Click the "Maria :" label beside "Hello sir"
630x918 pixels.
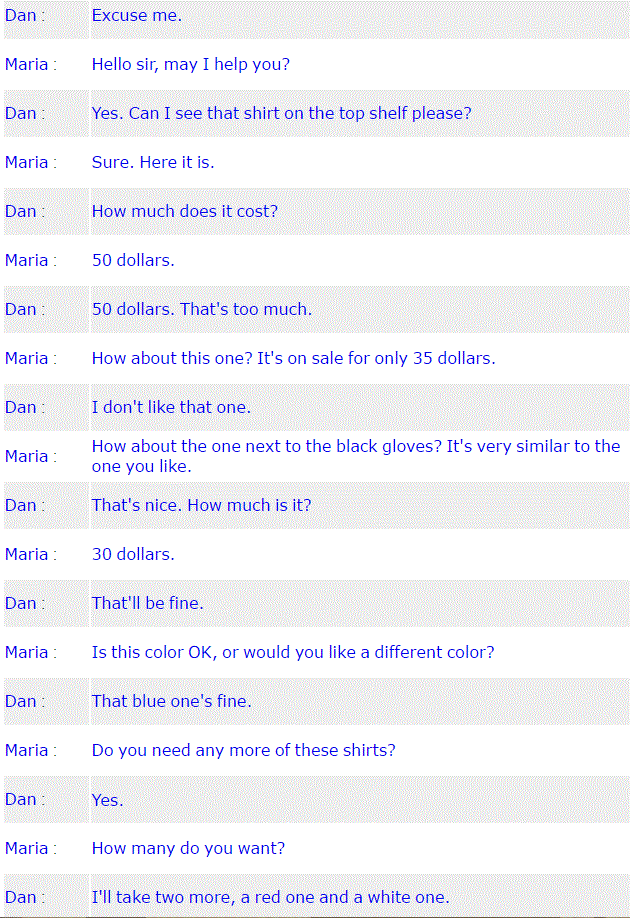click(x=31, y=64)
